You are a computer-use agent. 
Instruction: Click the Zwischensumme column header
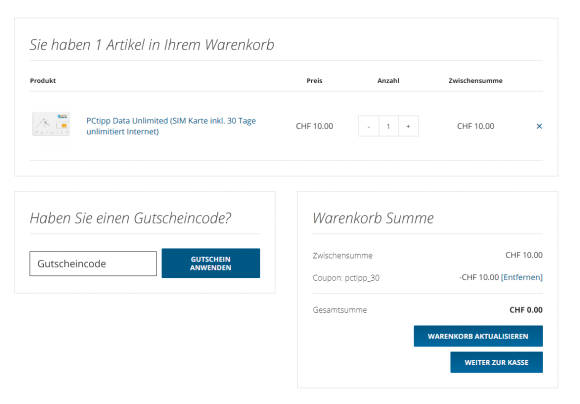coord(476,81)
